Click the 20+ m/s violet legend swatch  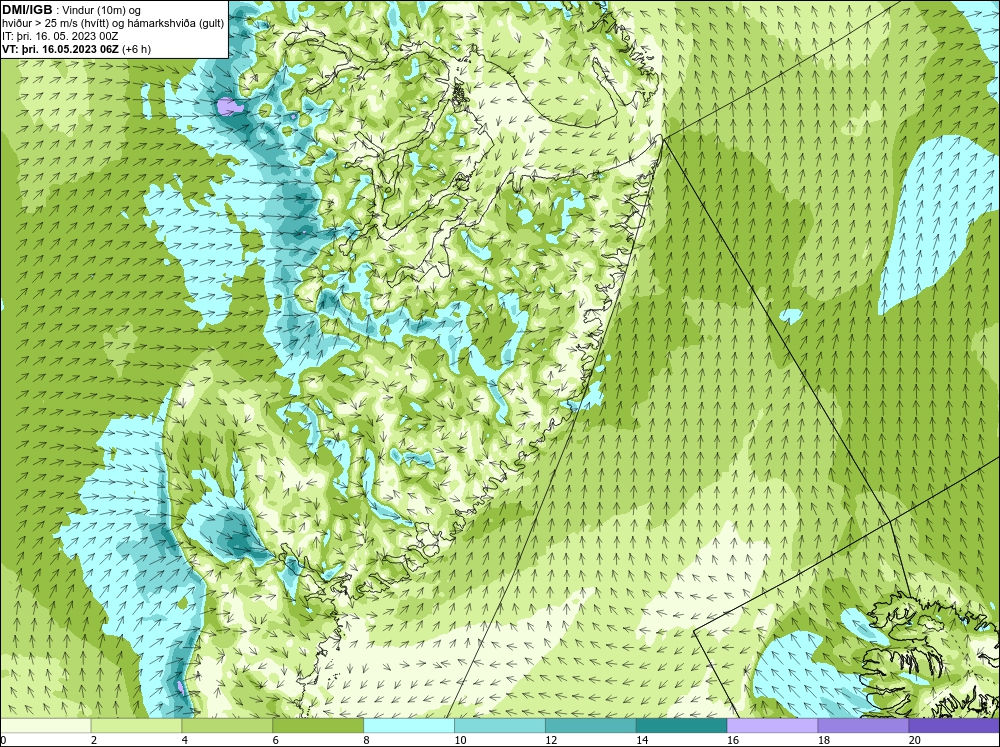954,726
